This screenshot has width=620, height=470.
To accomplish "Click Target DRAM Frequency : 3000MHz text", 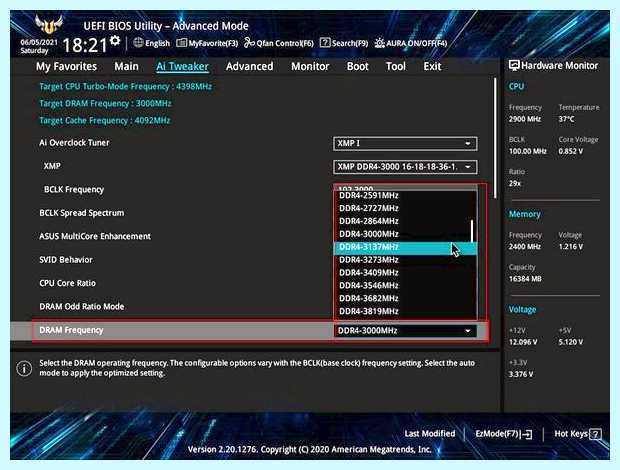I will tap(105, 104).
